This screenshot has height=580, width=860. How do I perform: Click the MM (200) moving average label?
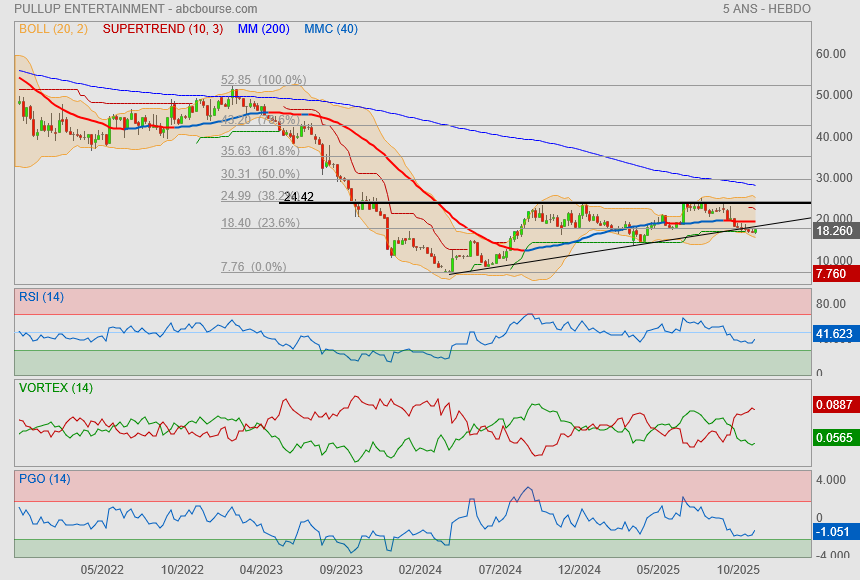[x=263, y=29]
